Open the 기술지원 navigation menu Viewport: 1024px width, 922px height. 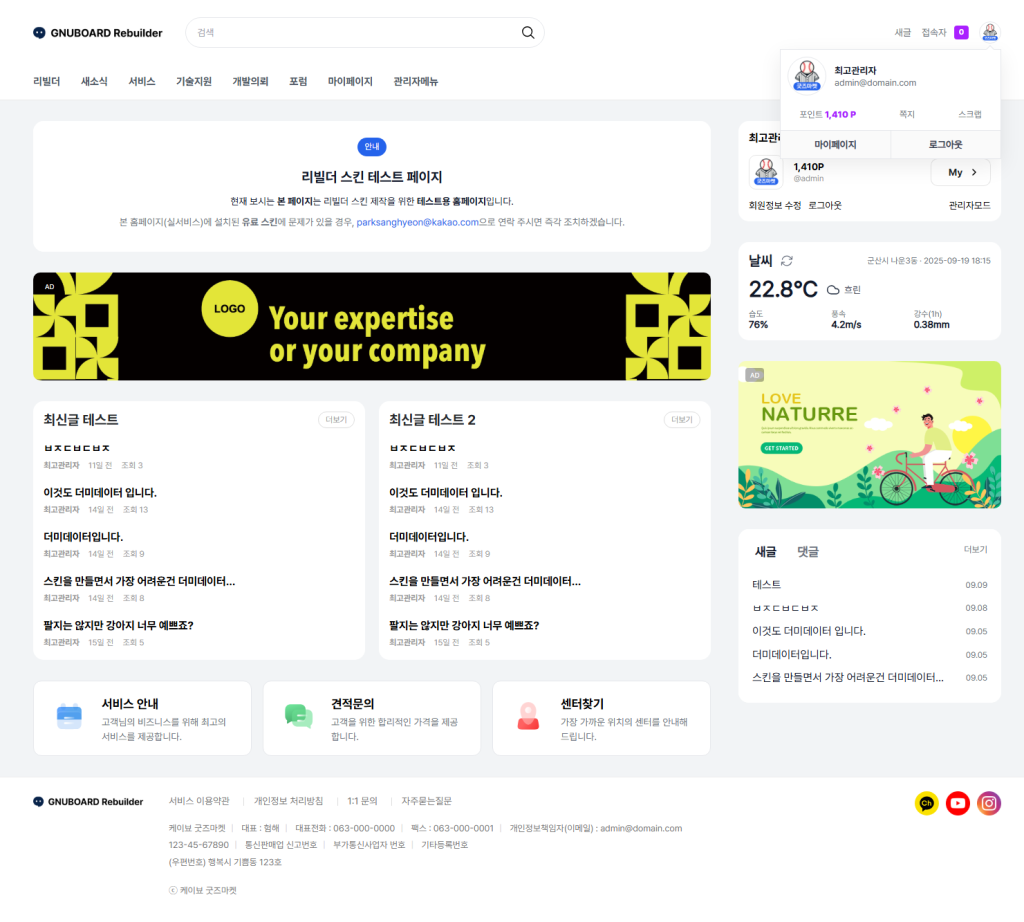[194, 82]
